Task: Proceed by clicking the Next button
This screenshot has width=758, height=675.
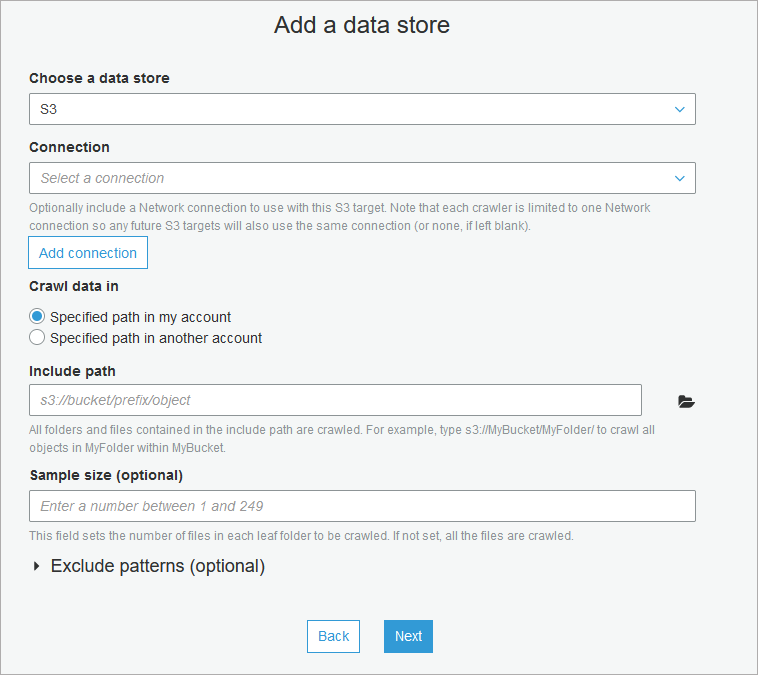Action: pos(408,636)
